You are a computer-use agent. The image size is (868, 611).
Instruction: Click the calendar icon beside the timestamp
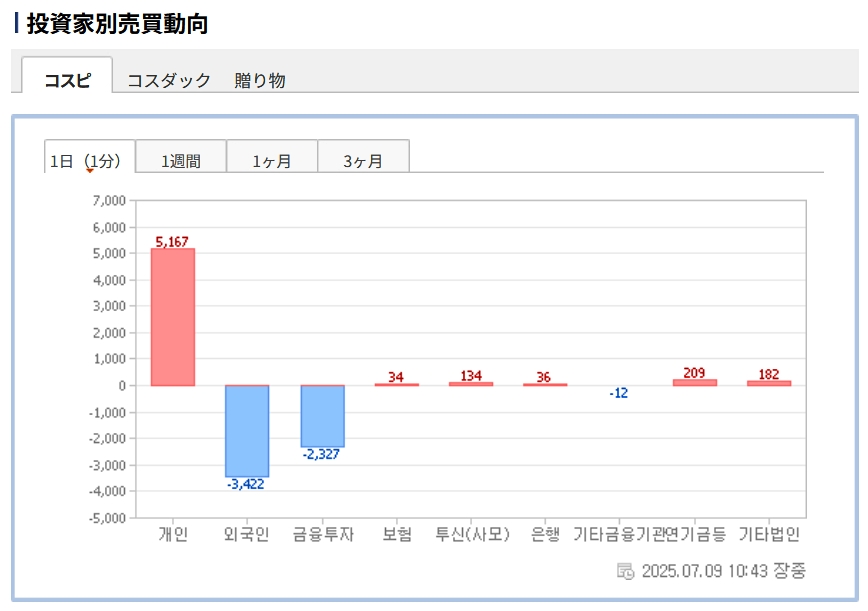click(625, 571)
